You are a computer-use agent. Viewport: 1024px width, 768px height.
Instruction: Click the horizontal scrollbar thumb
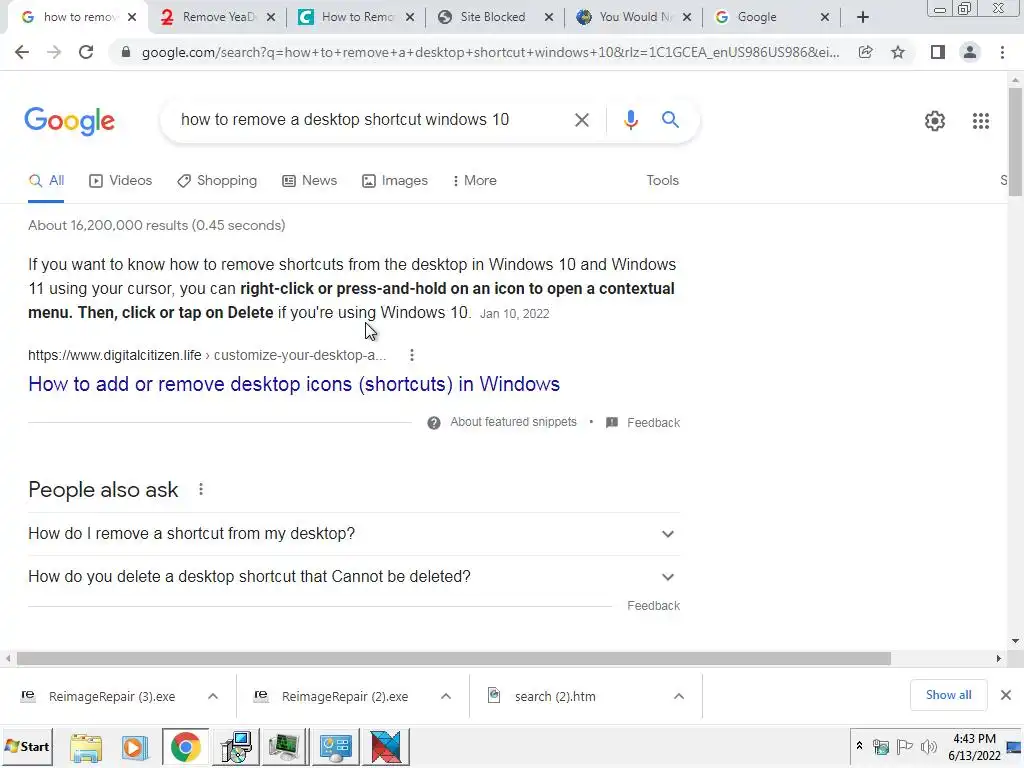pos(453,658)
